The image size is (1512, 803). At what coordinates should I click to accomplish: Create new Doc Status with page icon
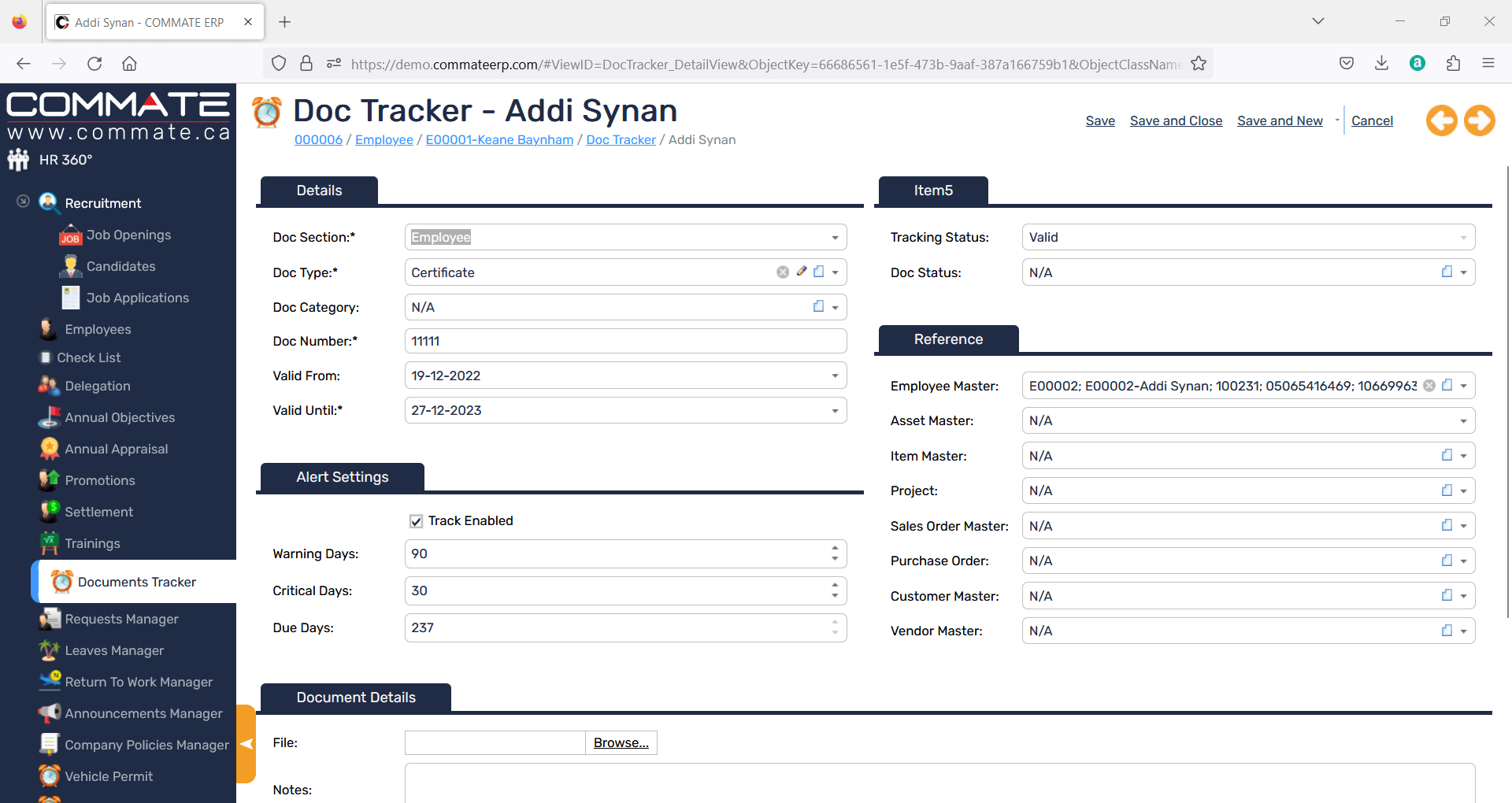(x=1447, y=272)
